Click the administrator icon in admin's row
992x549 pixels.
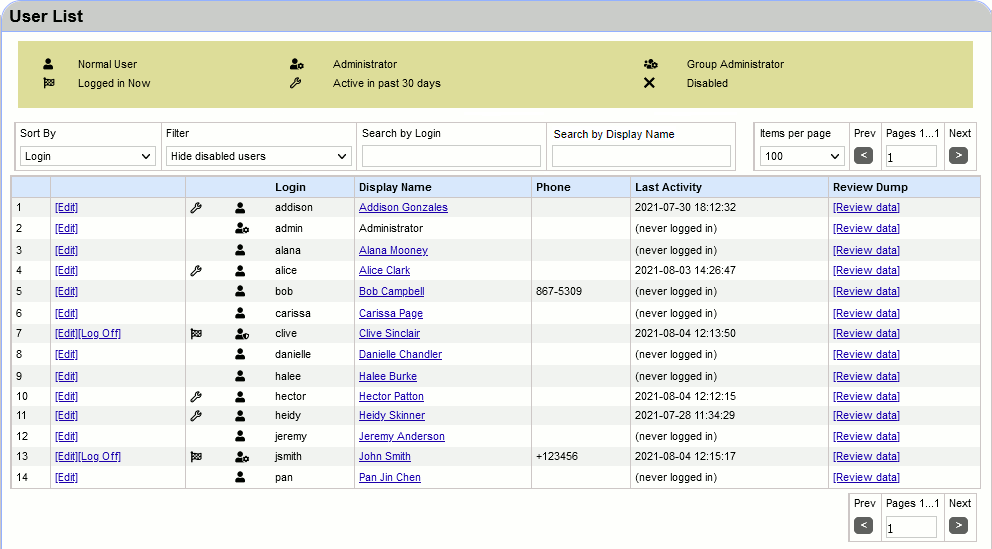[x=241, y=229]
